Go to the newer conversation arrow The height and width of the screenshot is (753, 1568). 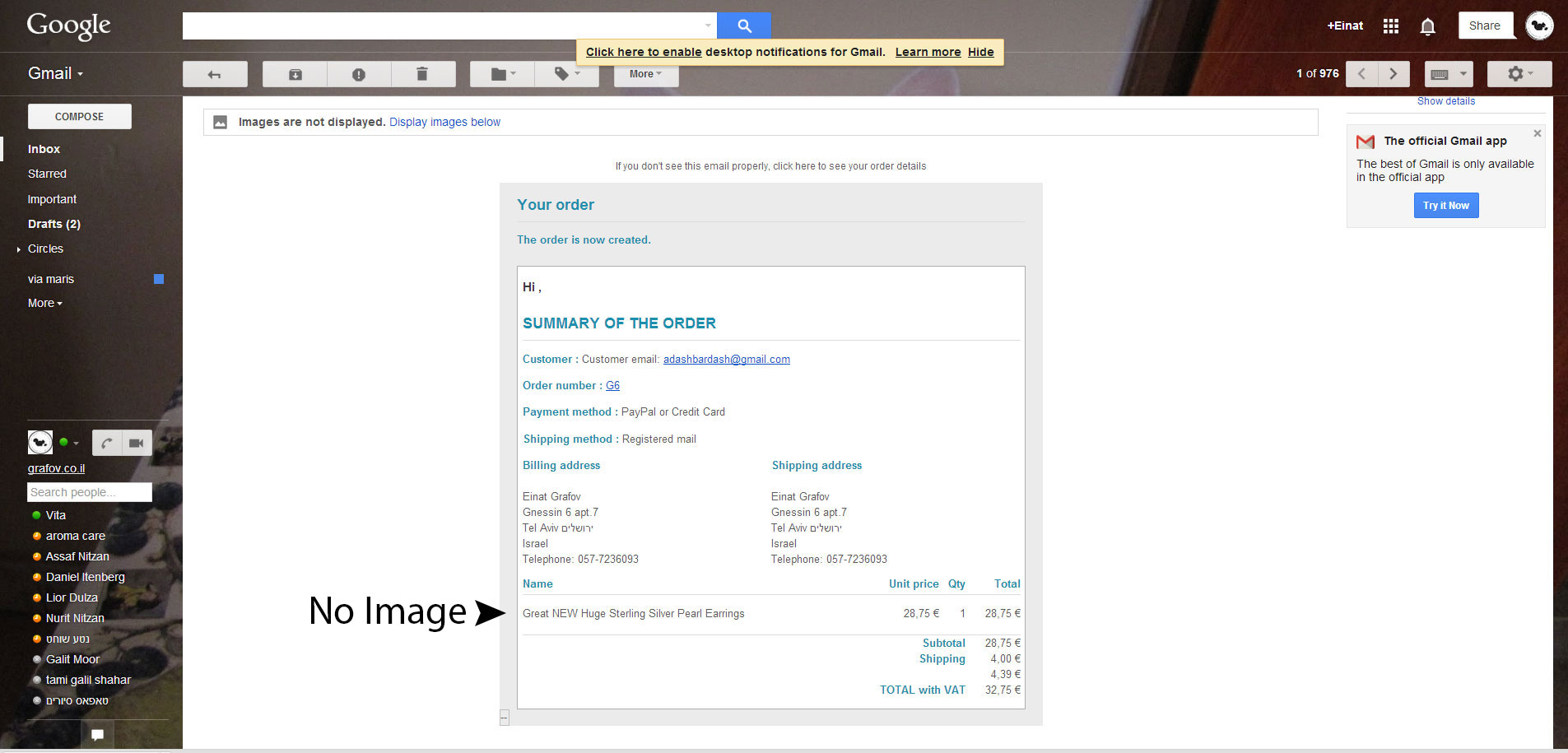(x=1361, y=74)
